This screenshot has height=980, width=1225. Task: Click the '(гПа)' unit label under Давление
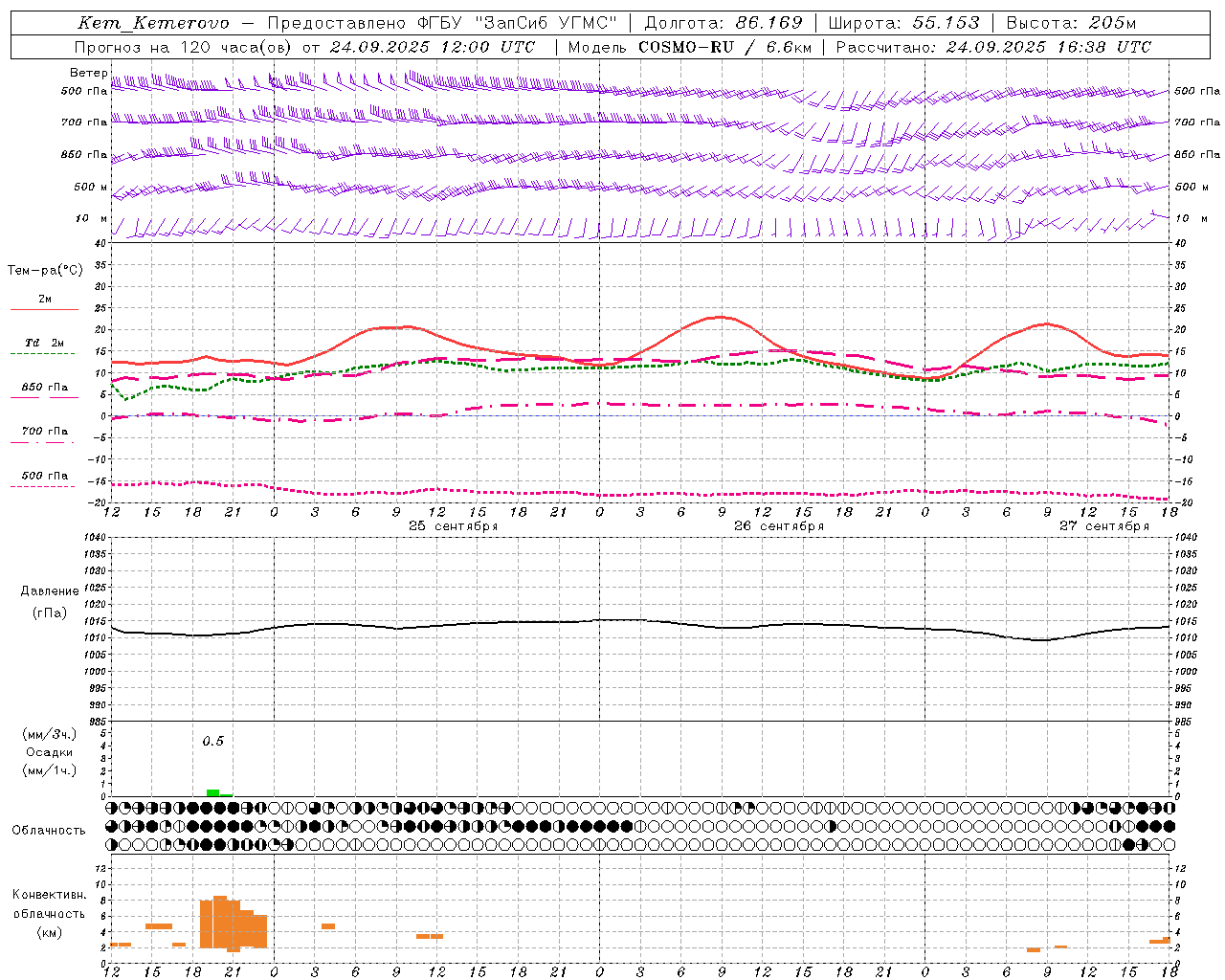50,612
